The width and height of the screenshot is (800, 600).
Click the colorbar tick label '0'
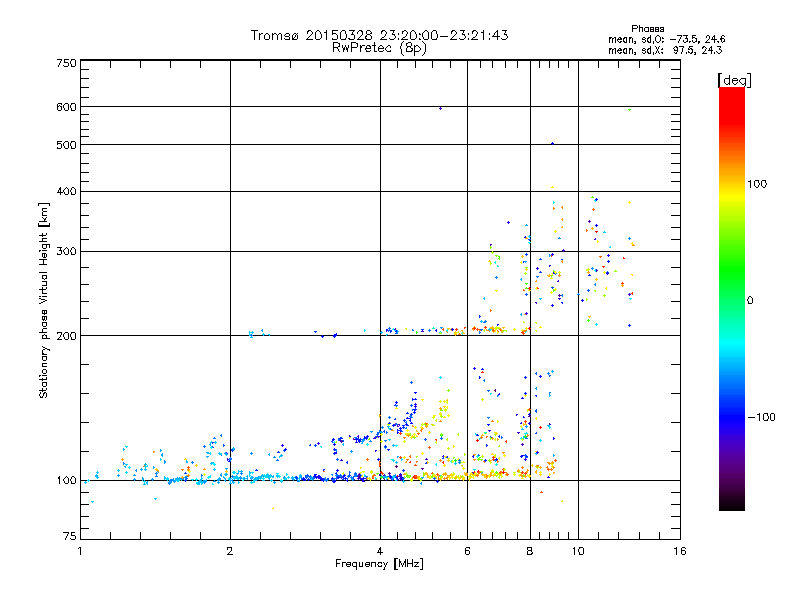750,301
